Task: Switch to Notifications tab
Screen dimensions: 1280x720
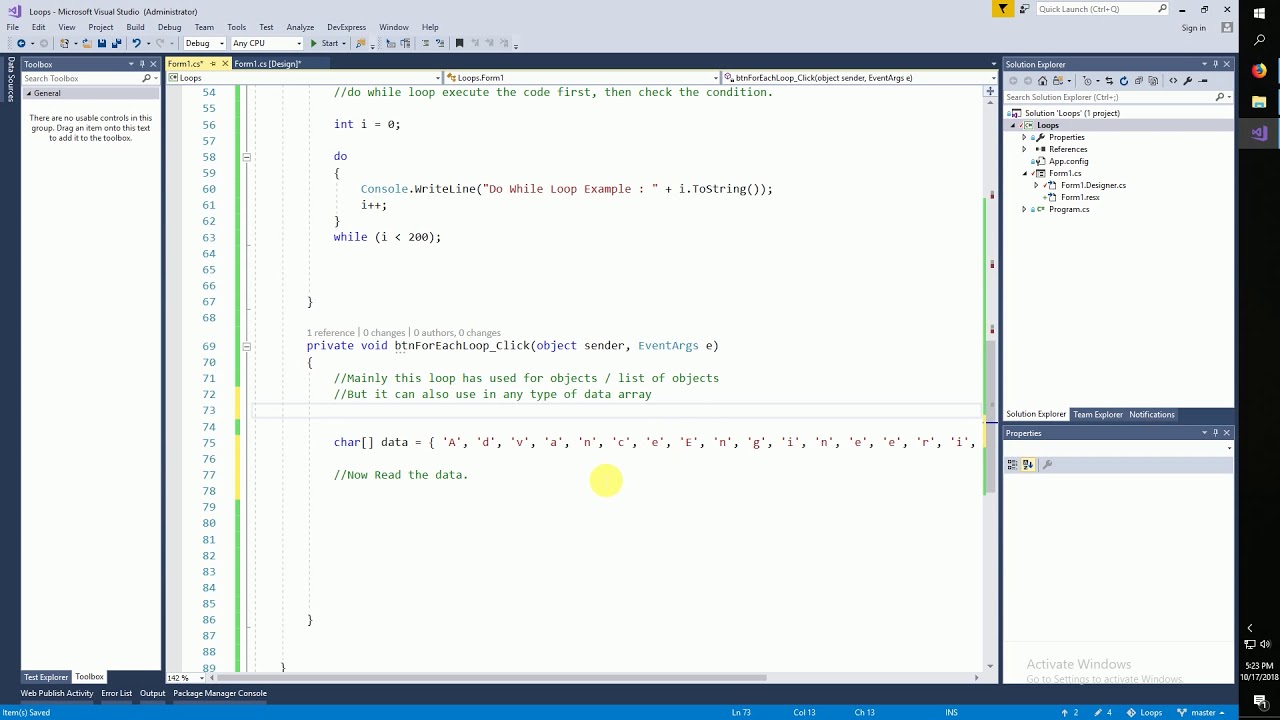Action: tap(1151, 414)
